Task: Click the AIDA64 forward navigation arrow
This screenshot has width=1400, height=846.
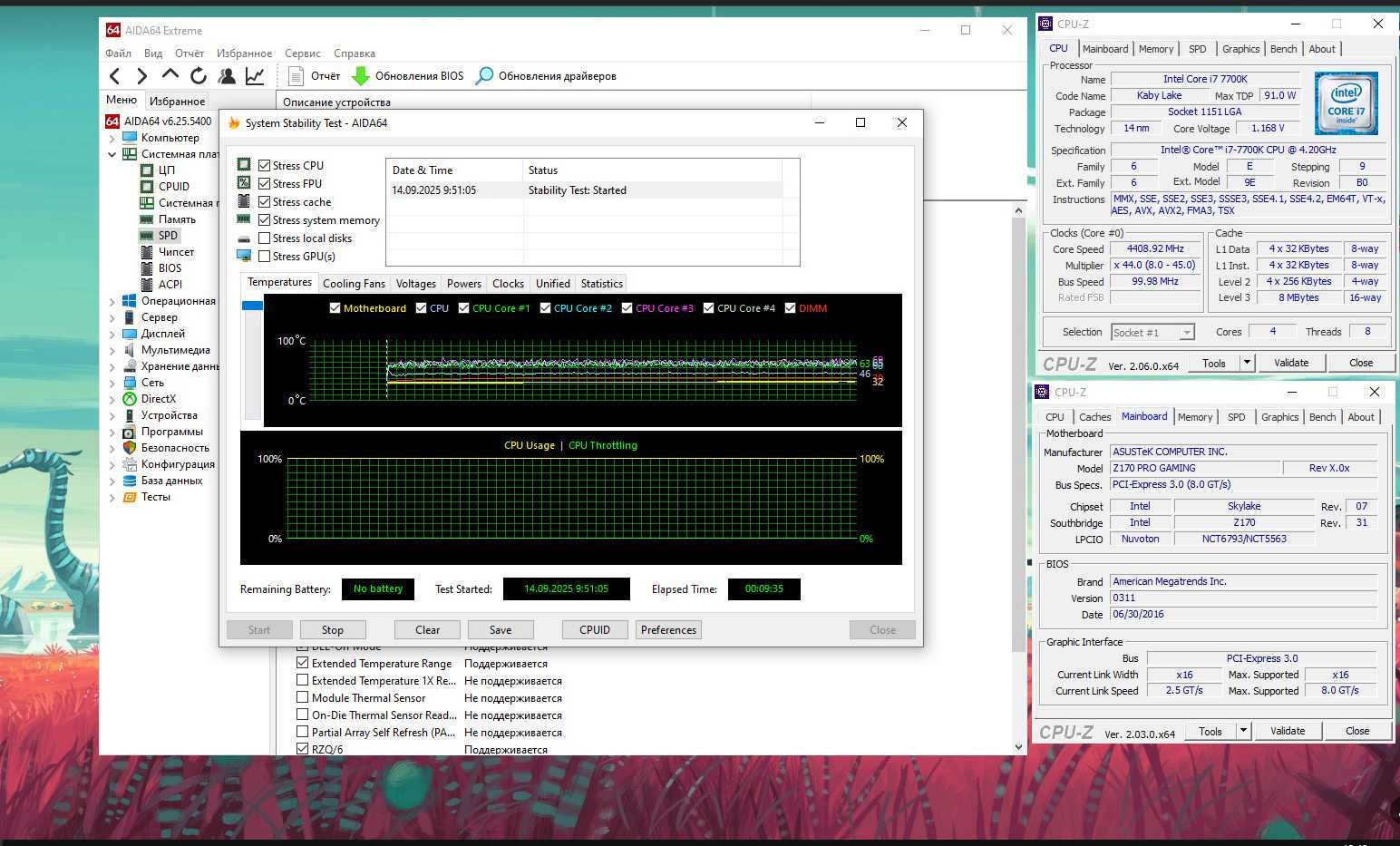Action: tap(142, 76)
